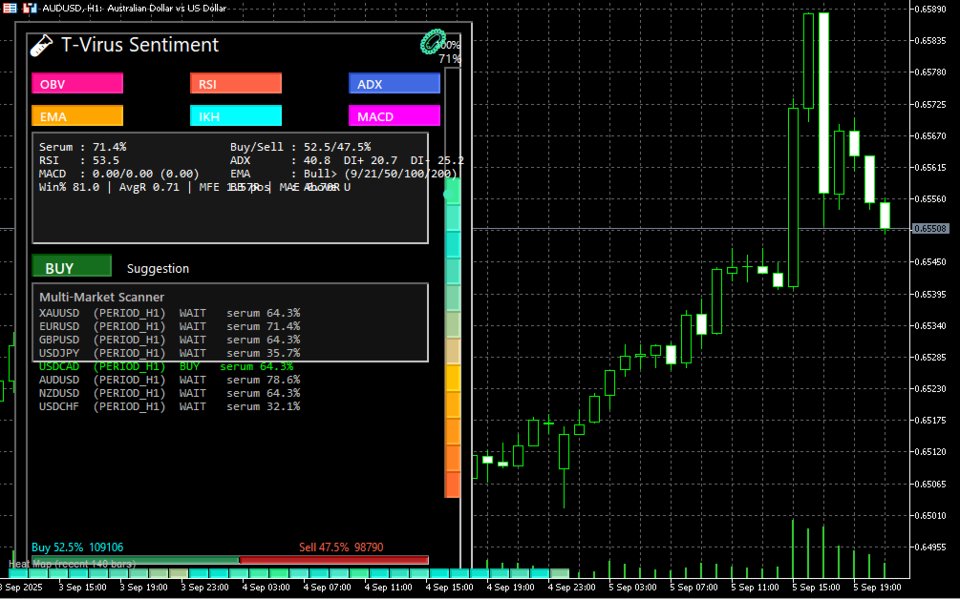
Task: Click the Serum : 71.4% readout
Action: pyautogui.click(x=83, y=147)
